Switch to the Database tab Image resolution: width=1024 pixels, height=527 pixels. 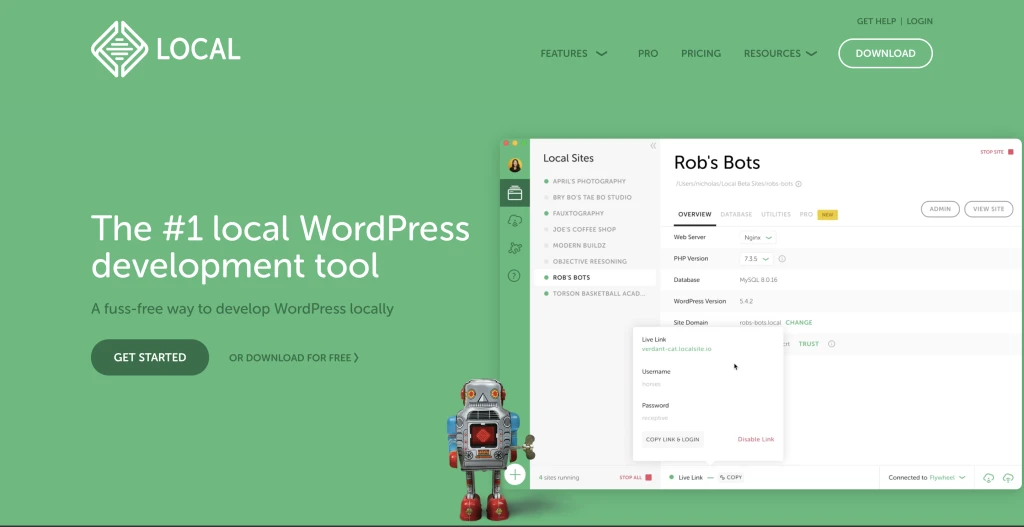click(736, 214)
